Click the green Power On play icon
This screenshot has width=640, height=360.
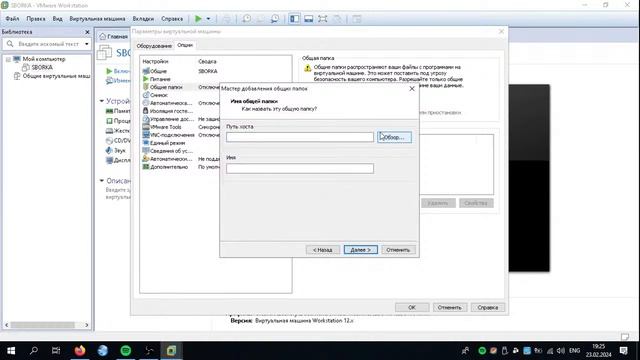click(198, 19)
